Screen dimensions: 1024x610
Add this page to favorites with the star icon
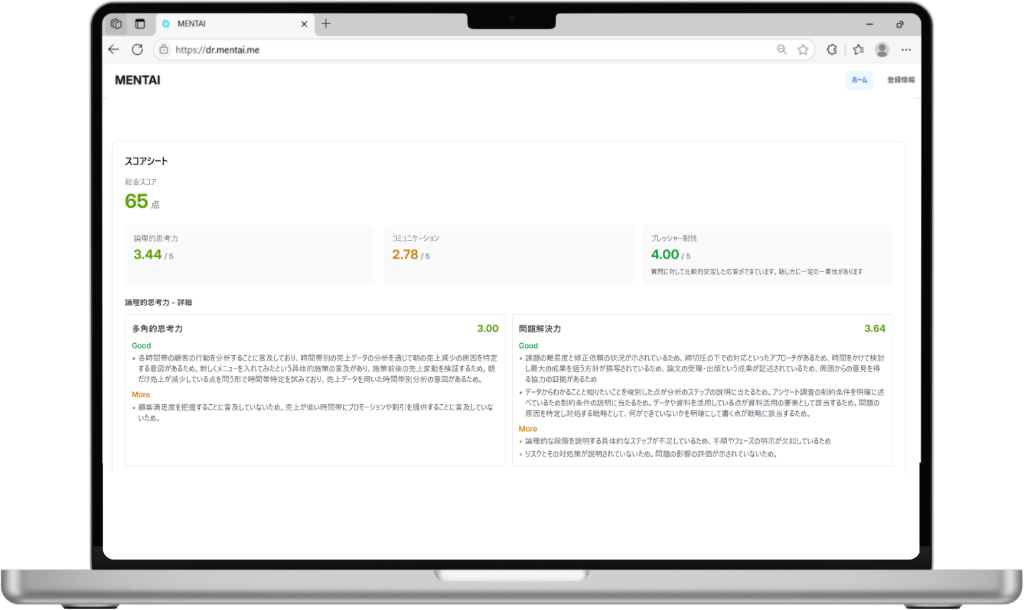click(803, 49)
